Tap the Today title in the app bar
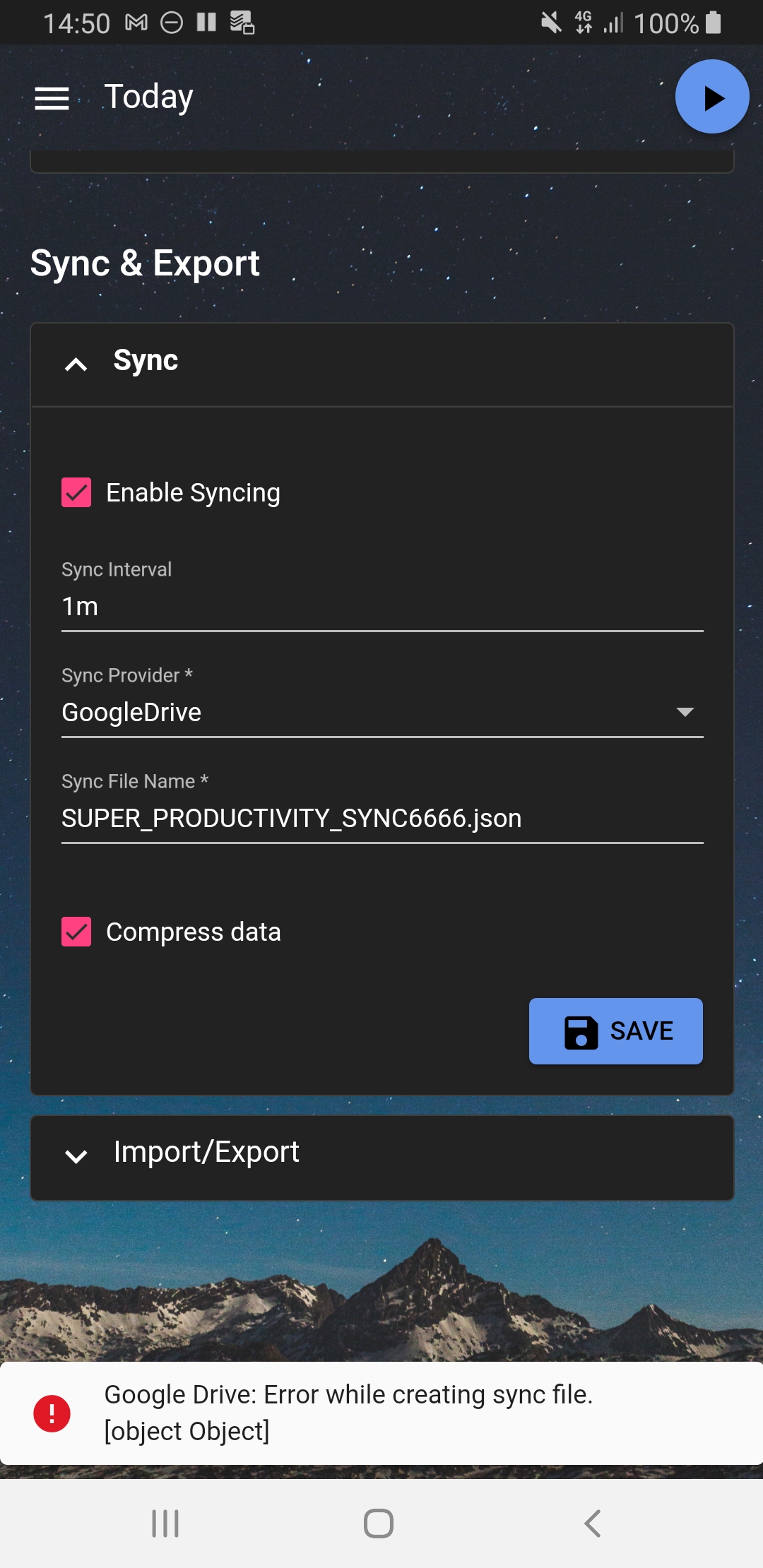 [148, 96]
